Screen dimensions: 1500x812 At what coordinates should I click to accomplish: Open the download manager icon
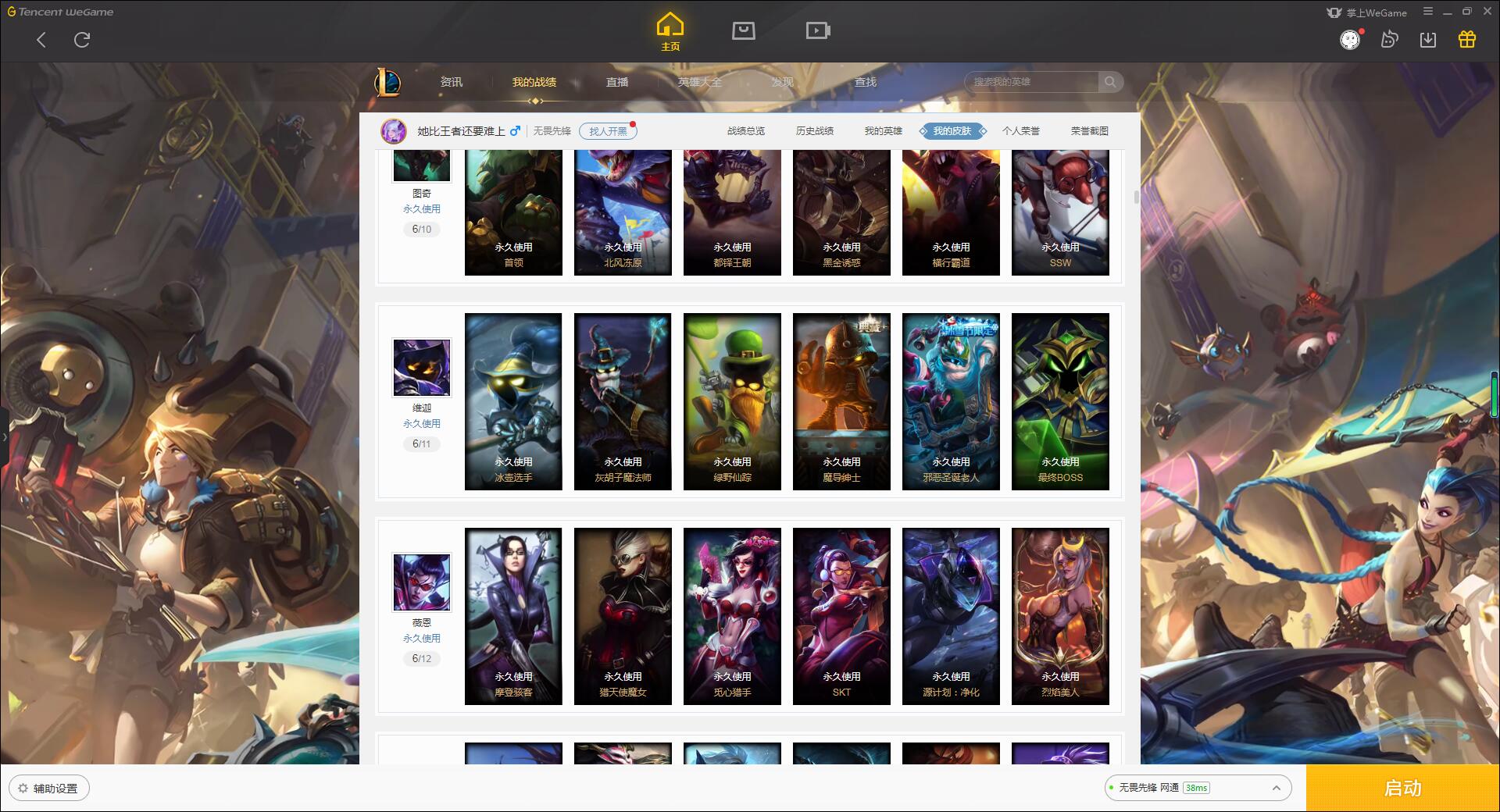click(1428, 40)
